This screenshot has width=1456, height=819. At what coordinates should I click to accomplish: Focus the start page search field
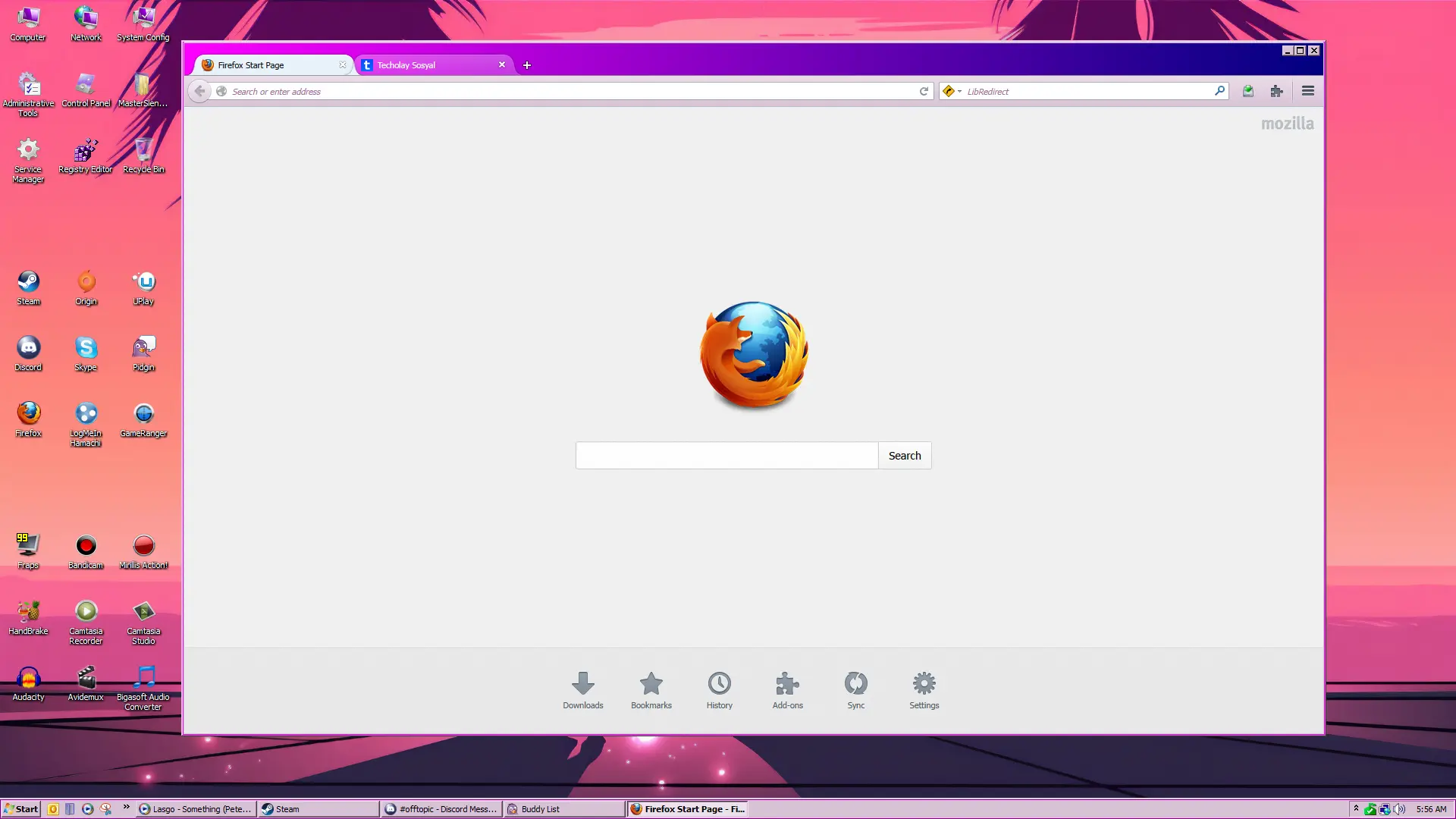tap(726, 456)
